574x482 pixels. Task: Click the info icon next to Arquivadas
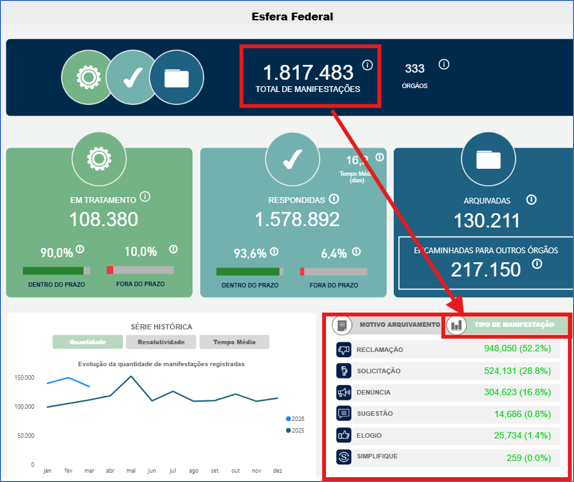tap(531, 200)
